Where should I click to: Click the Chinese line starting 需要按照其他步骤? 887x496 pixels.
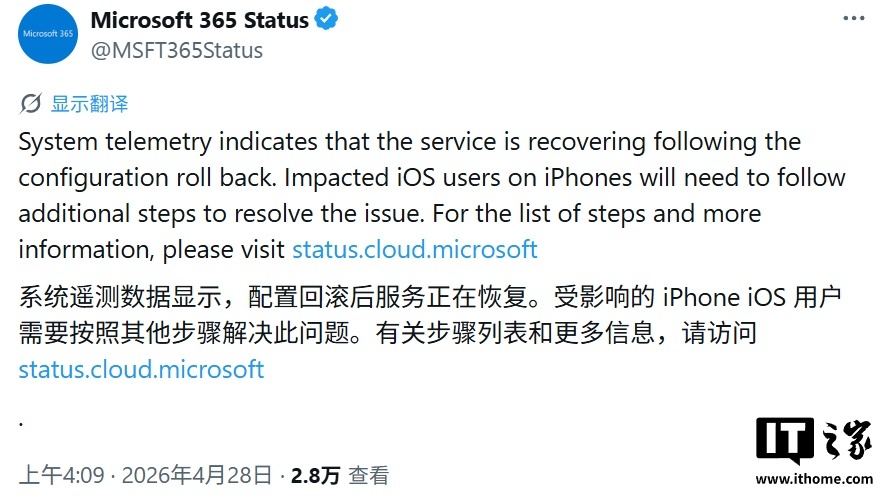click(x=388, y=334)
